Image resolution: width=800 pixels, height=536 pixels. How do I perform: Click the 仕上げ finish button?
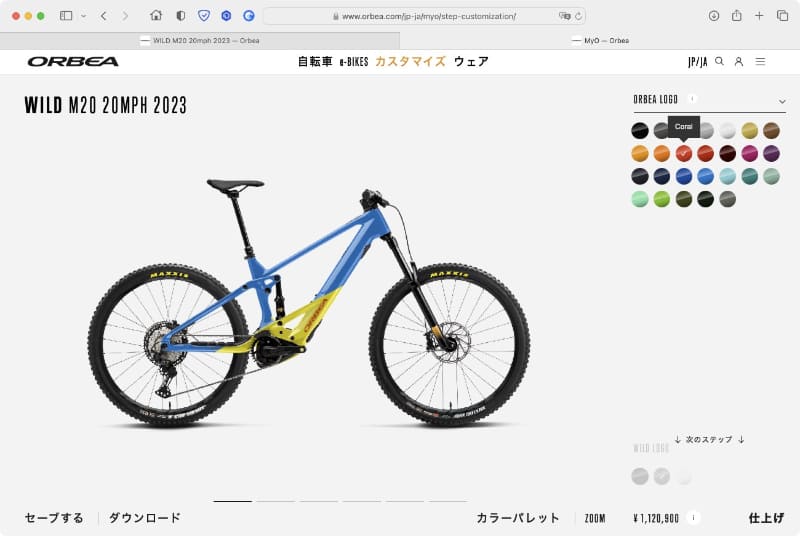(x=766, y=518)
